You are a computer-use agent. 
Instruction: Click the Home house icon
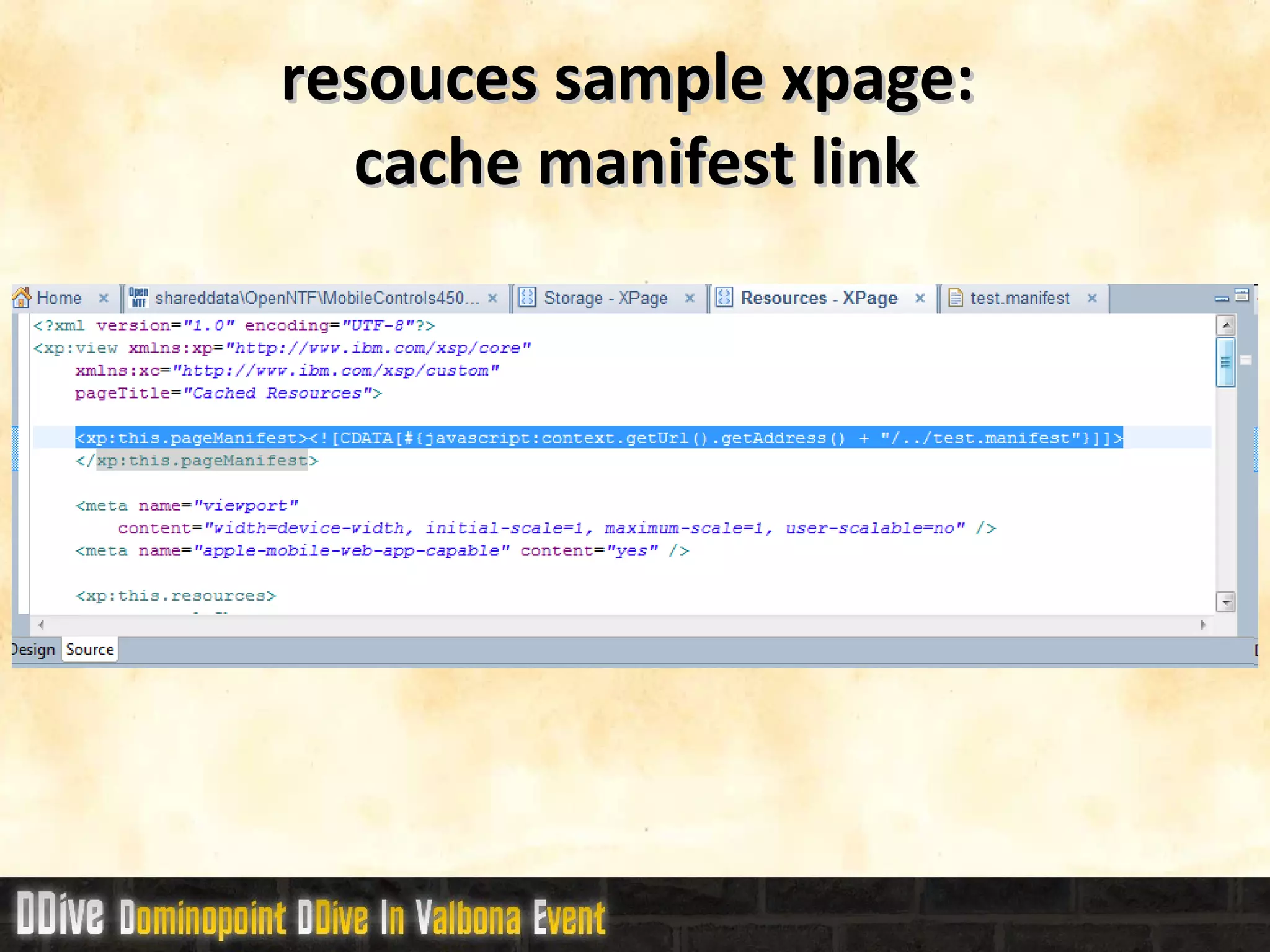(x=22, y=298)
